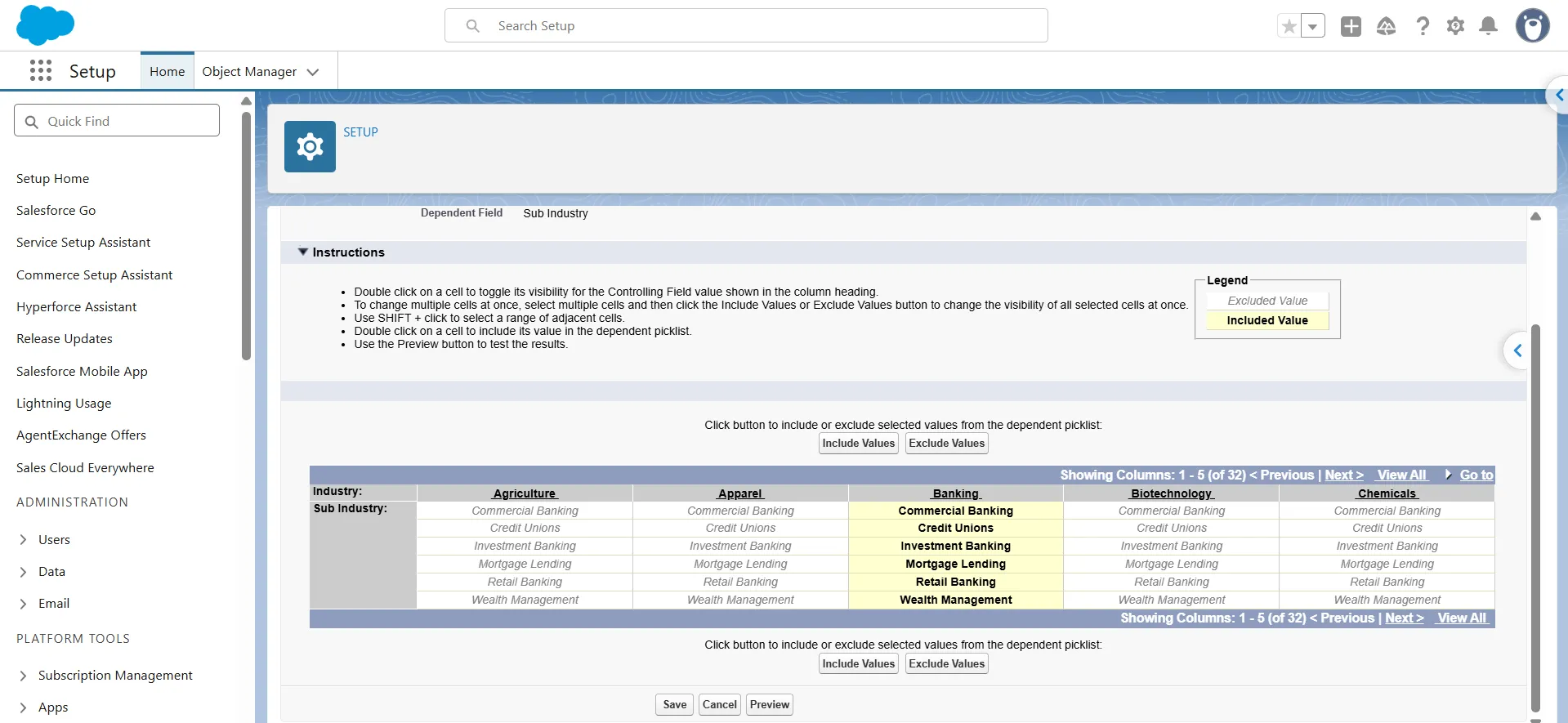Select Credit Unions cell under Chemicals
Screen dimensions: 1568x723
pos(1387,529)
